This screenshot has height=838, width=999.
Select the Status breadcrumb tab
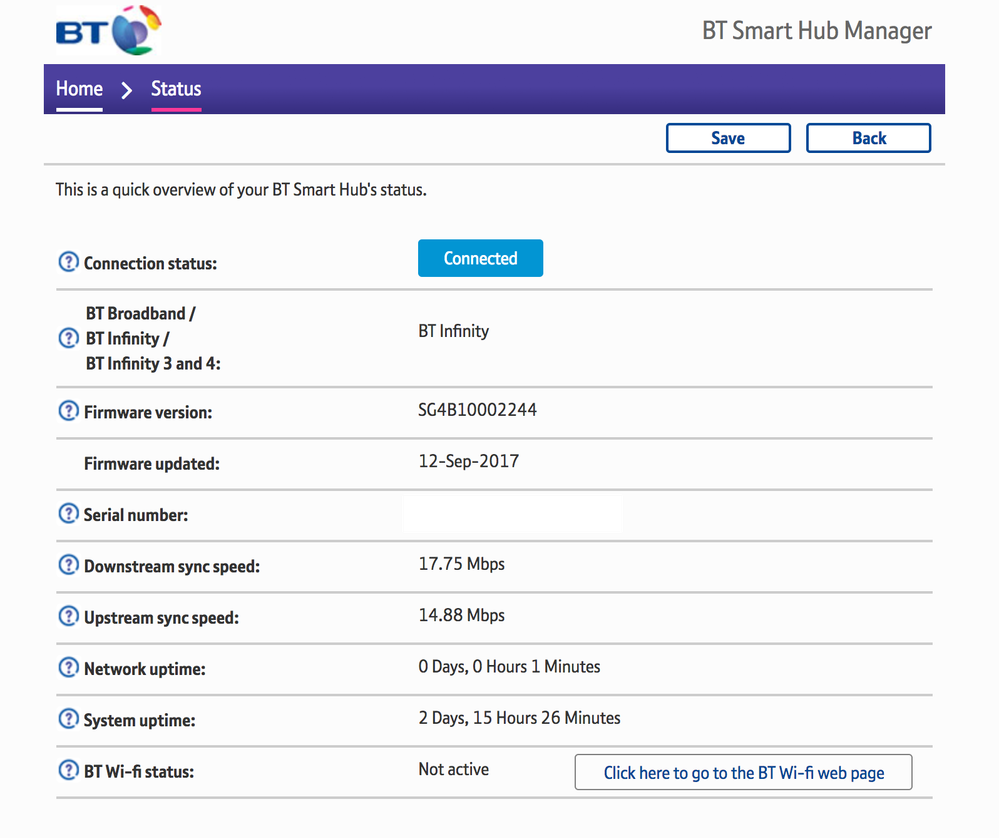[x=176, y=89]
